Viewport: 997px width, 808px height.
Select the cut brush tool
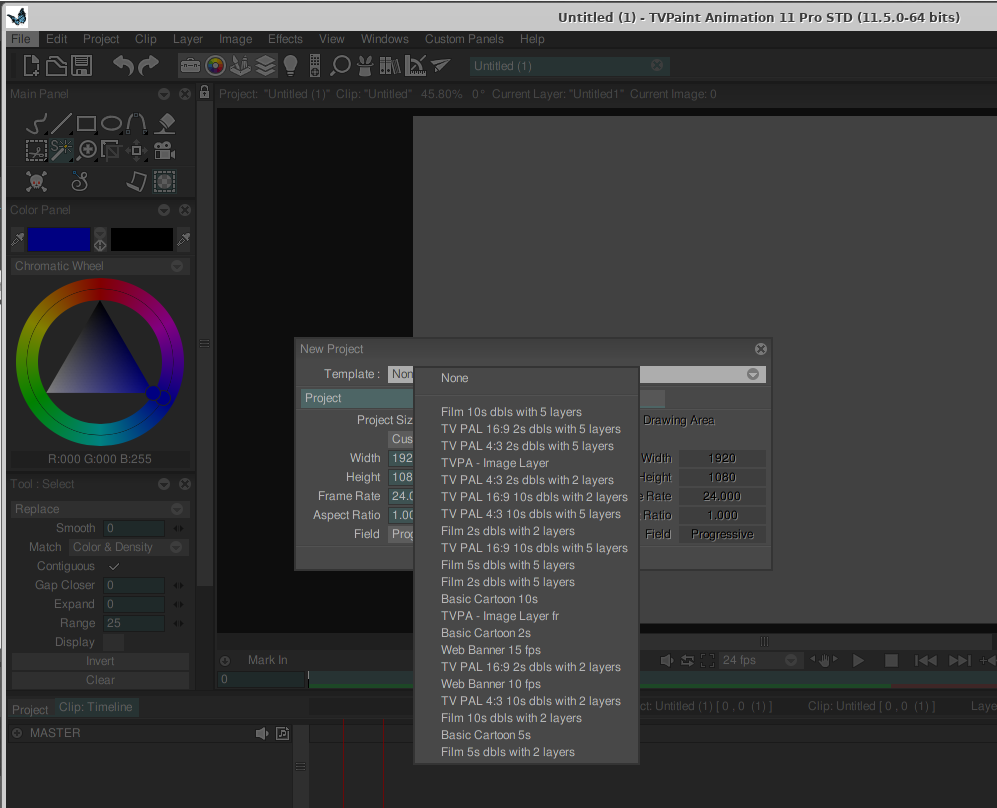tap(36, 151)
